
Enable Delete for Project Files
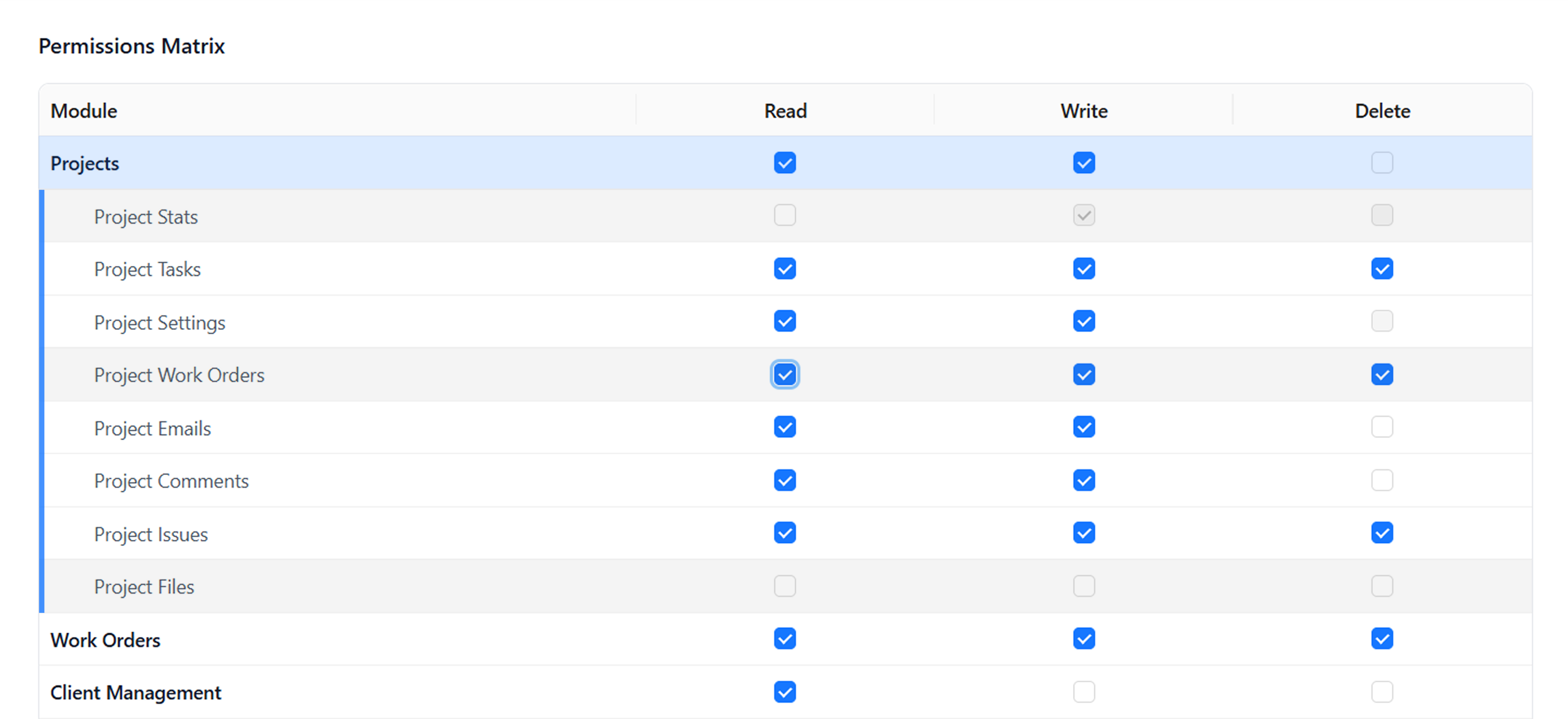coord(1382,586)
